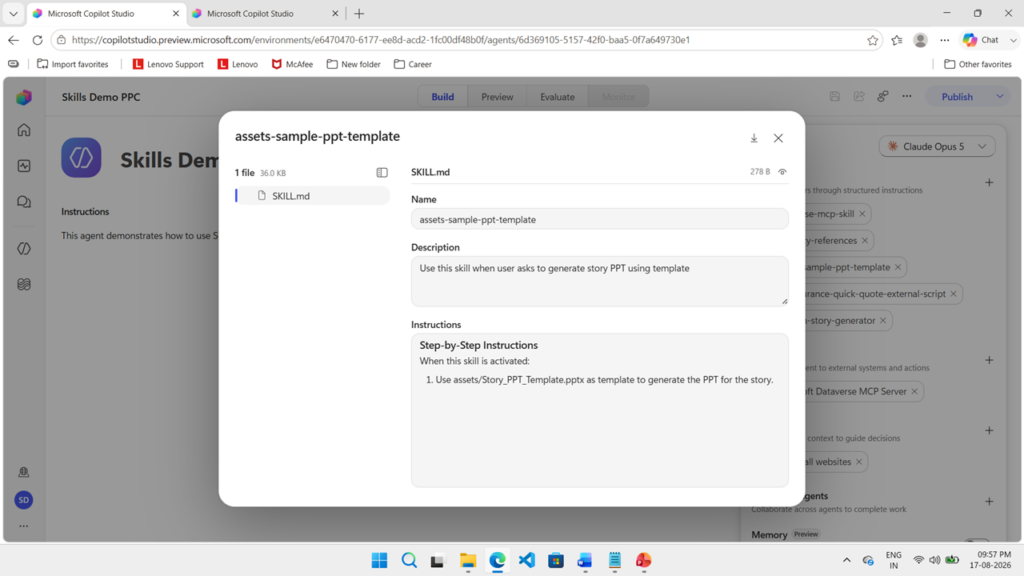Click the connections link icon in header
Screen dimensions: 1024x576
[883, 97]
